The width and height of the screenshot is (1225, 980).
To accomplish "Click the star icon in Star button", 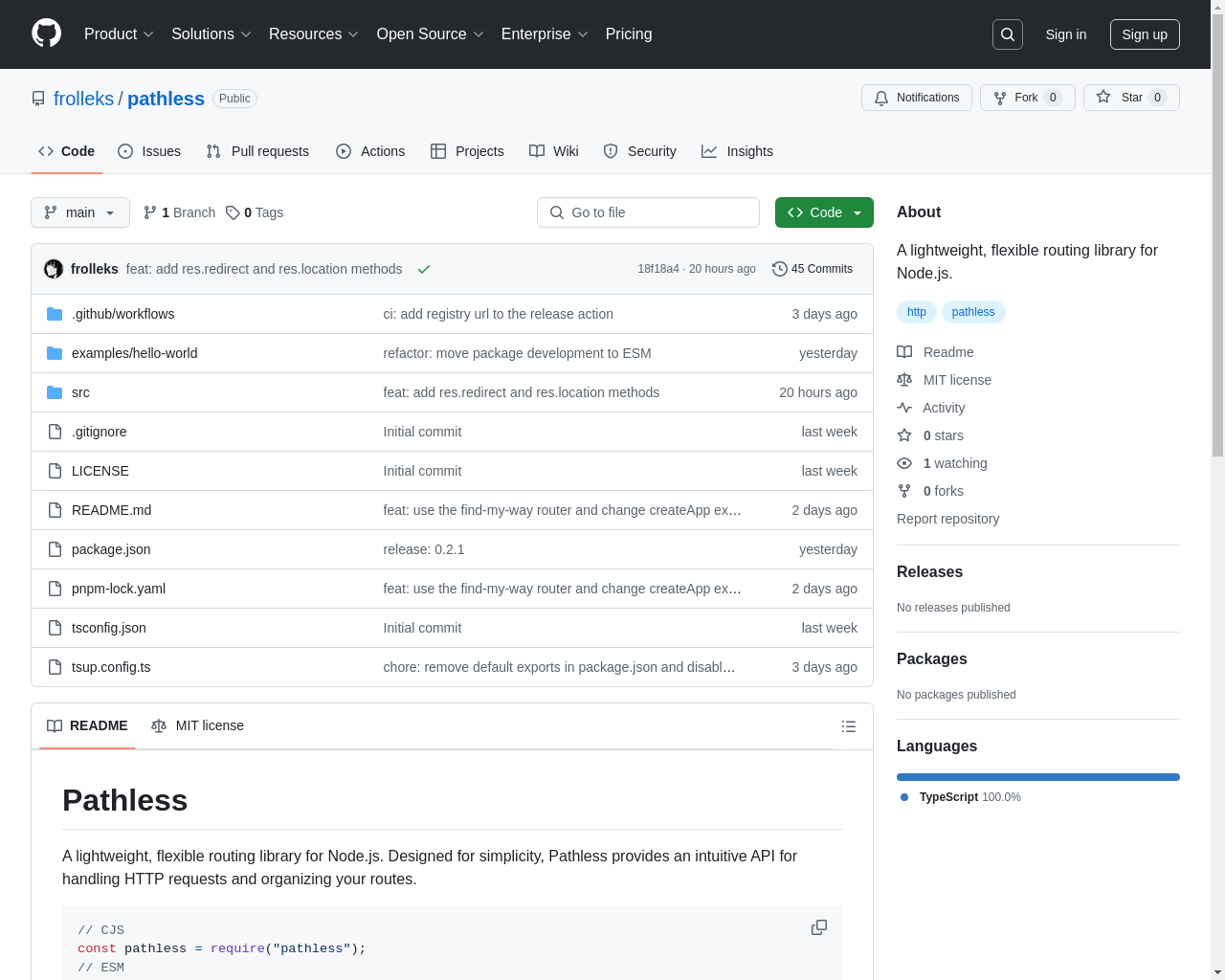I will tap(1103, 97).
